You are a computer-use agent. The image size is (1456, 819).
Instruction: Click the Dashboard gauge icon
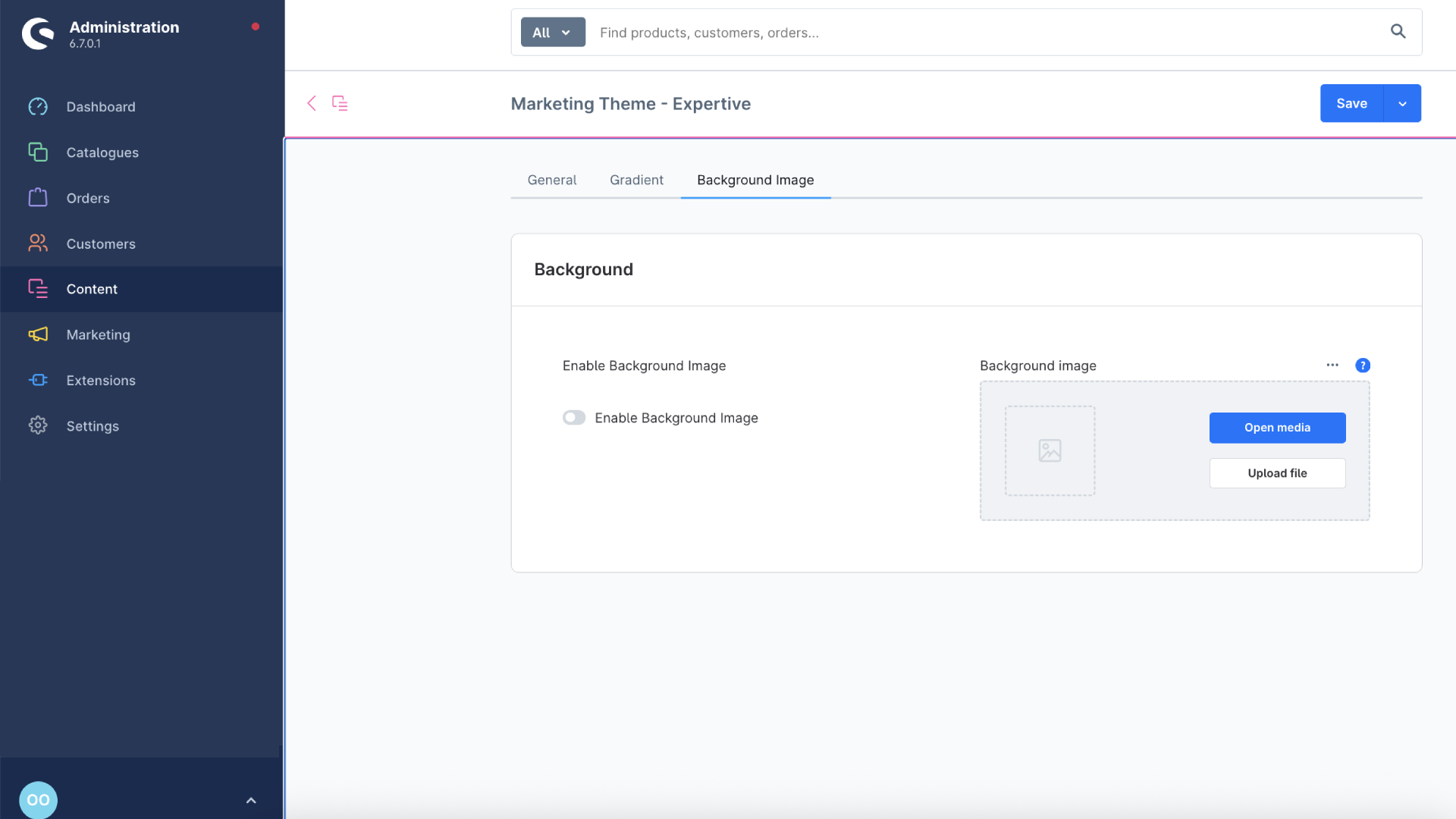[38, 107]
